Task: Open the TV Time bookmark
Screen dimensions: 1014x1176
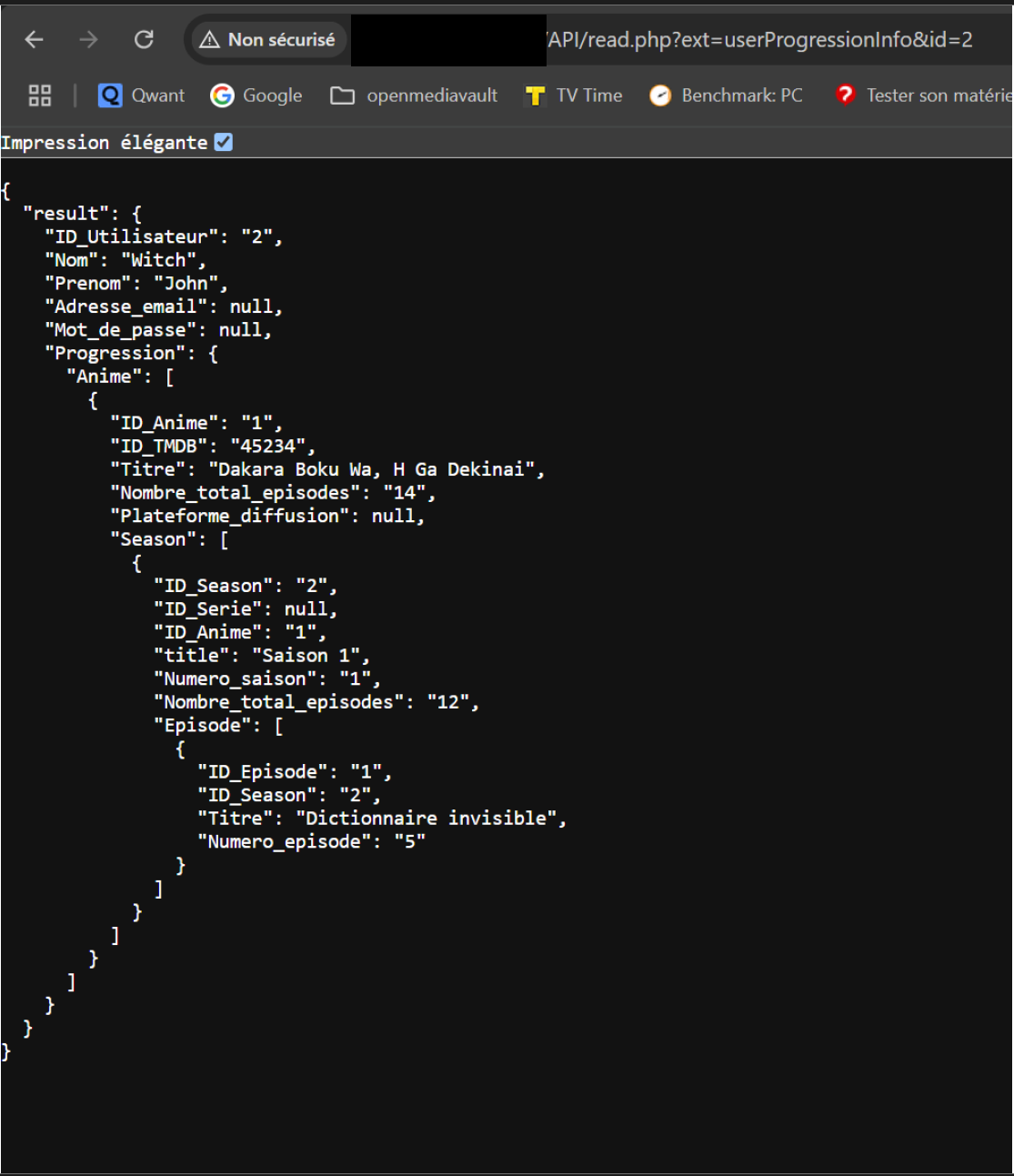Action: tap(575, 95)
